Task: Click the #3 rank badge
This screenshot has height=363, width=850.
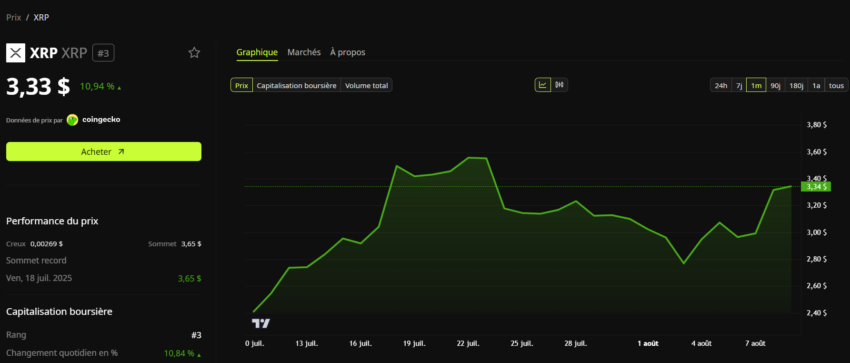Action: coord(103,53)
